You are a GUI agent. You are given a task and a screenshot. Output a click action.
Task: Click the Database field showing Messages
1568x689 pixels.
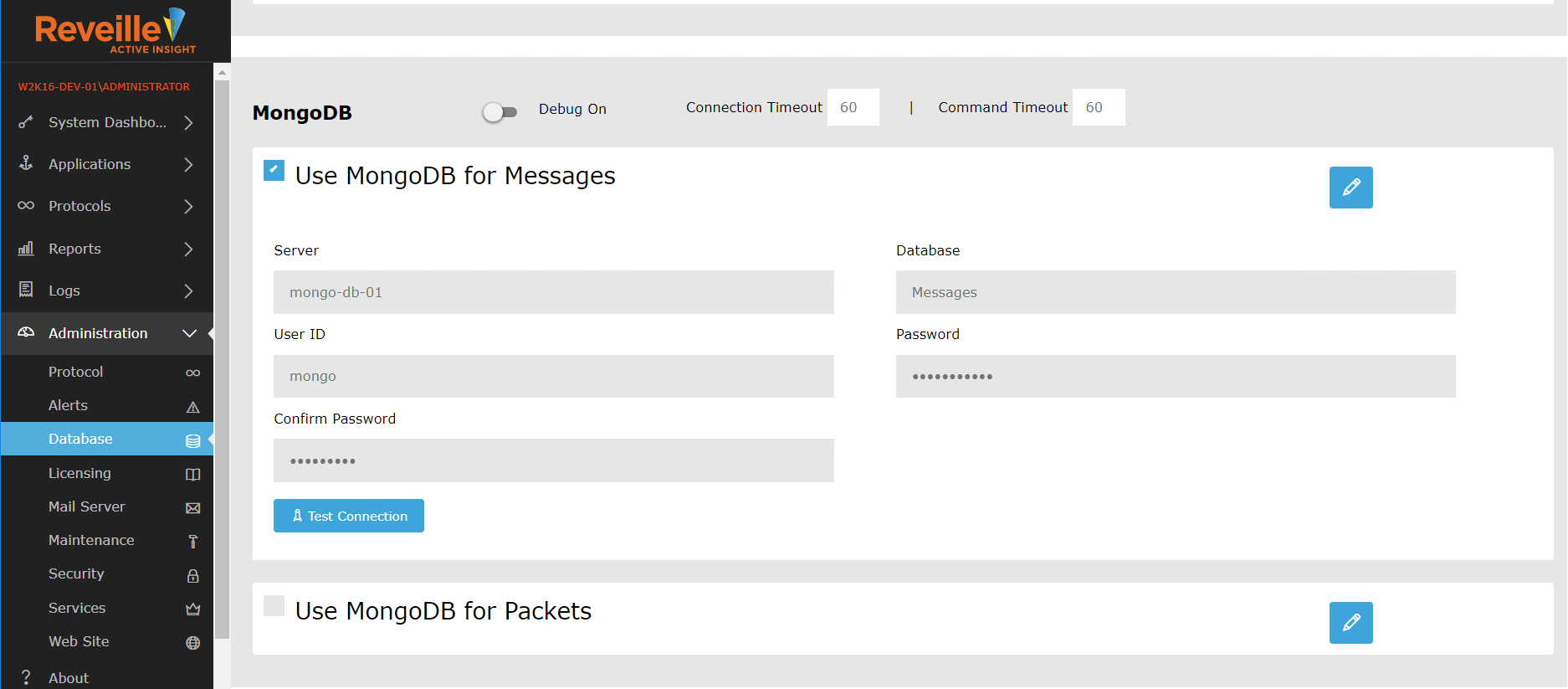pos(1176,292)
